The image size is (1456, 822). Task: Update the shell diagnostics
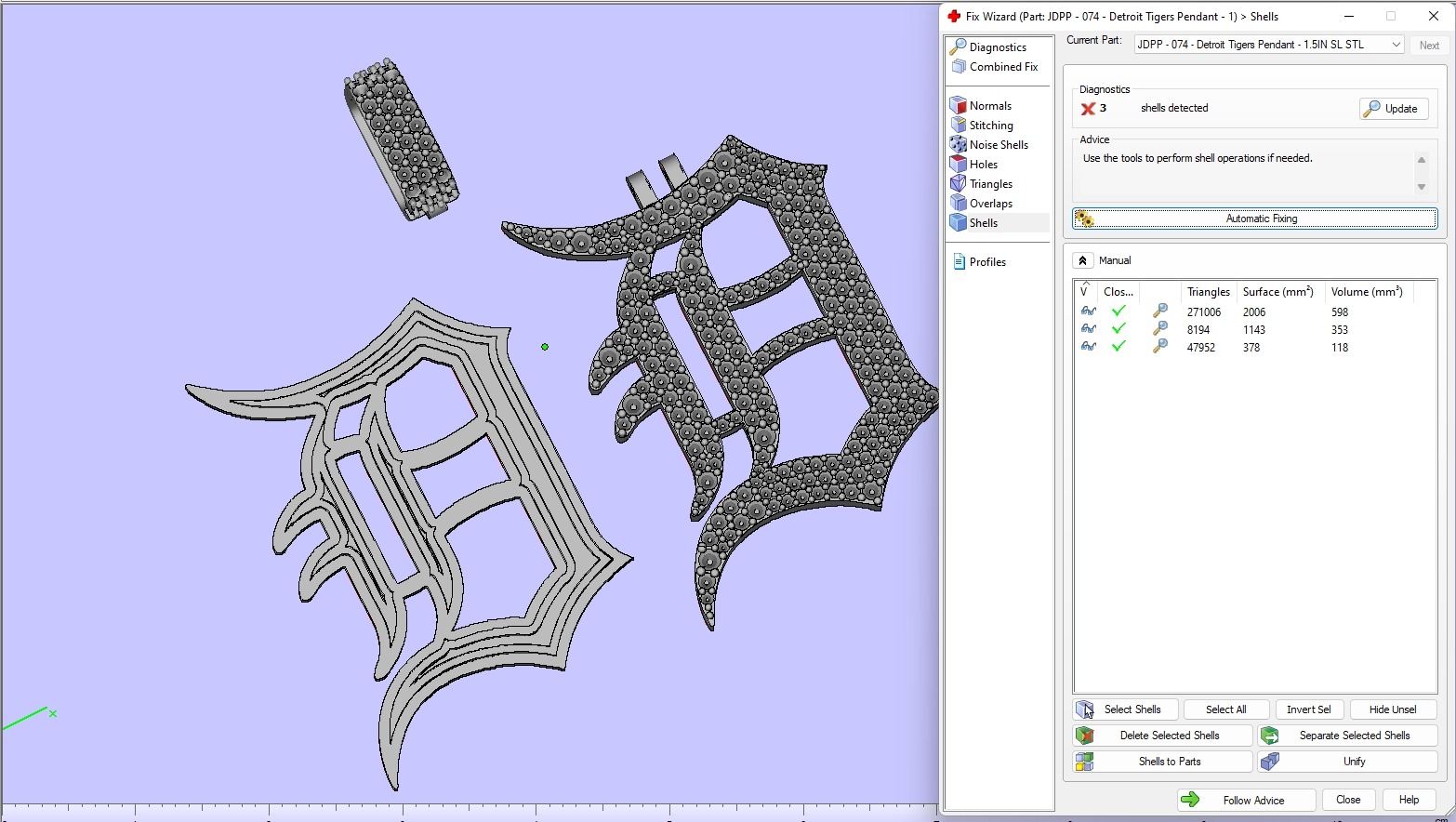[x=1394, y=109]
